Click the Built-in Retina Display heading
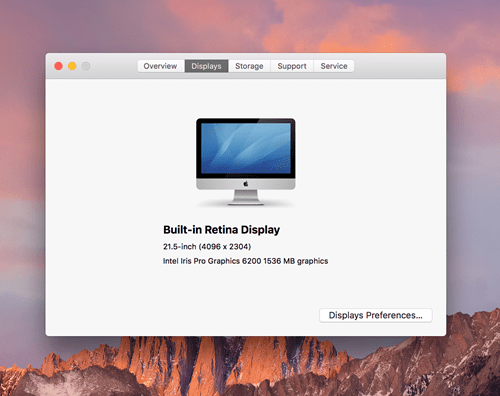500x396 pixels. tap(221, 230)
